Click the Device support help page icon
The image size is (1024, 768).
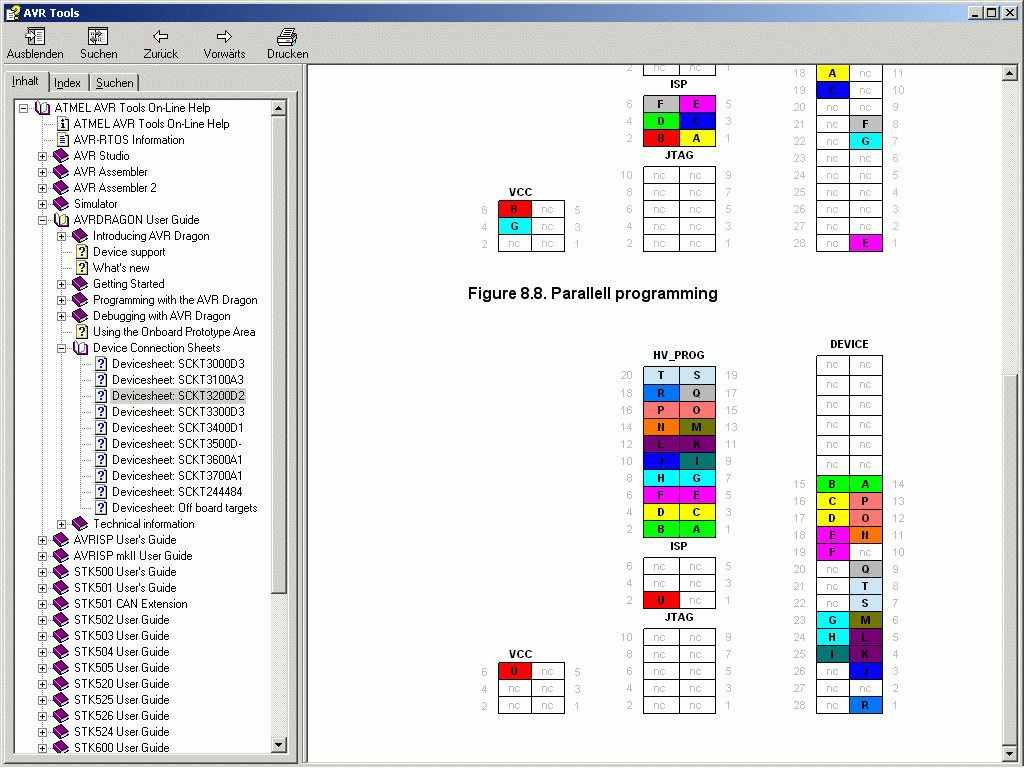[x=82, y=251]
